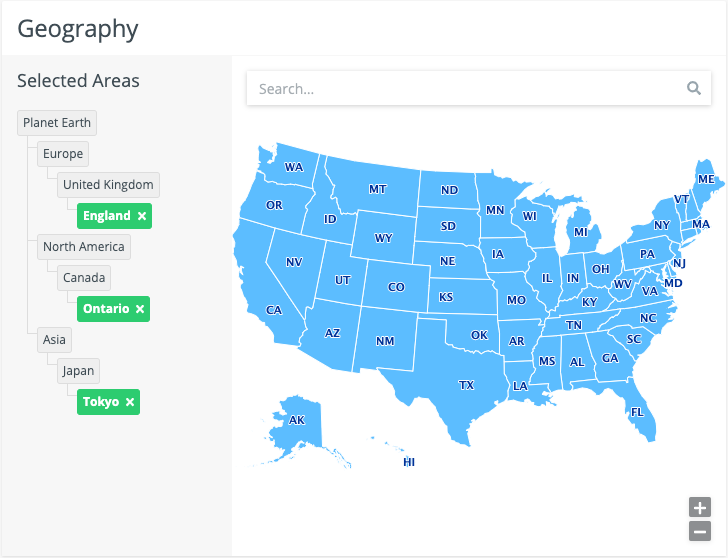The image size is (728, 558).
Task: Click the United Kingdom node
Action: (108, 185)
